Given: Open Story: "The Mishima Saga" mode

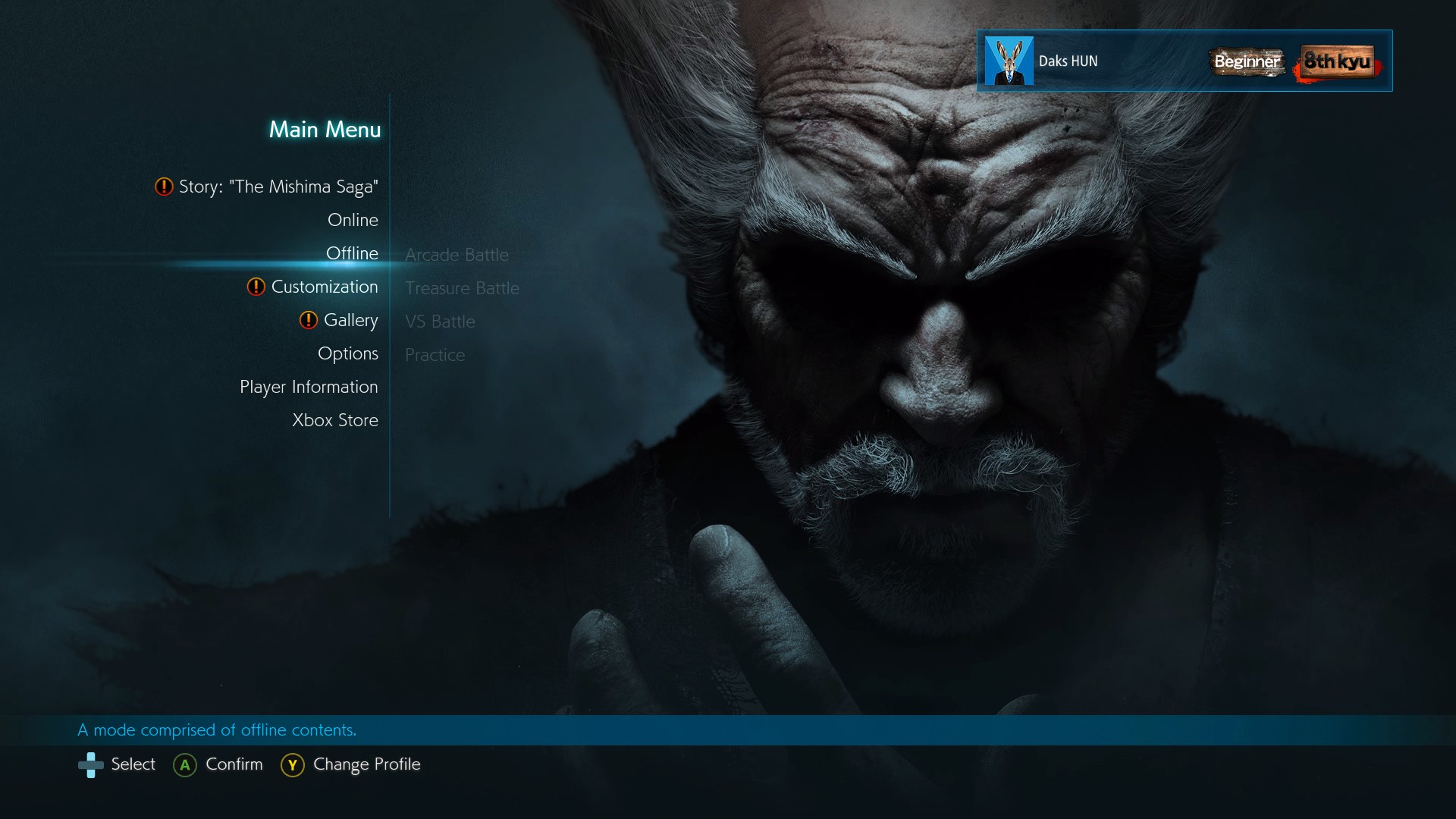Looking at the screenshot, I should coord(278,187).
